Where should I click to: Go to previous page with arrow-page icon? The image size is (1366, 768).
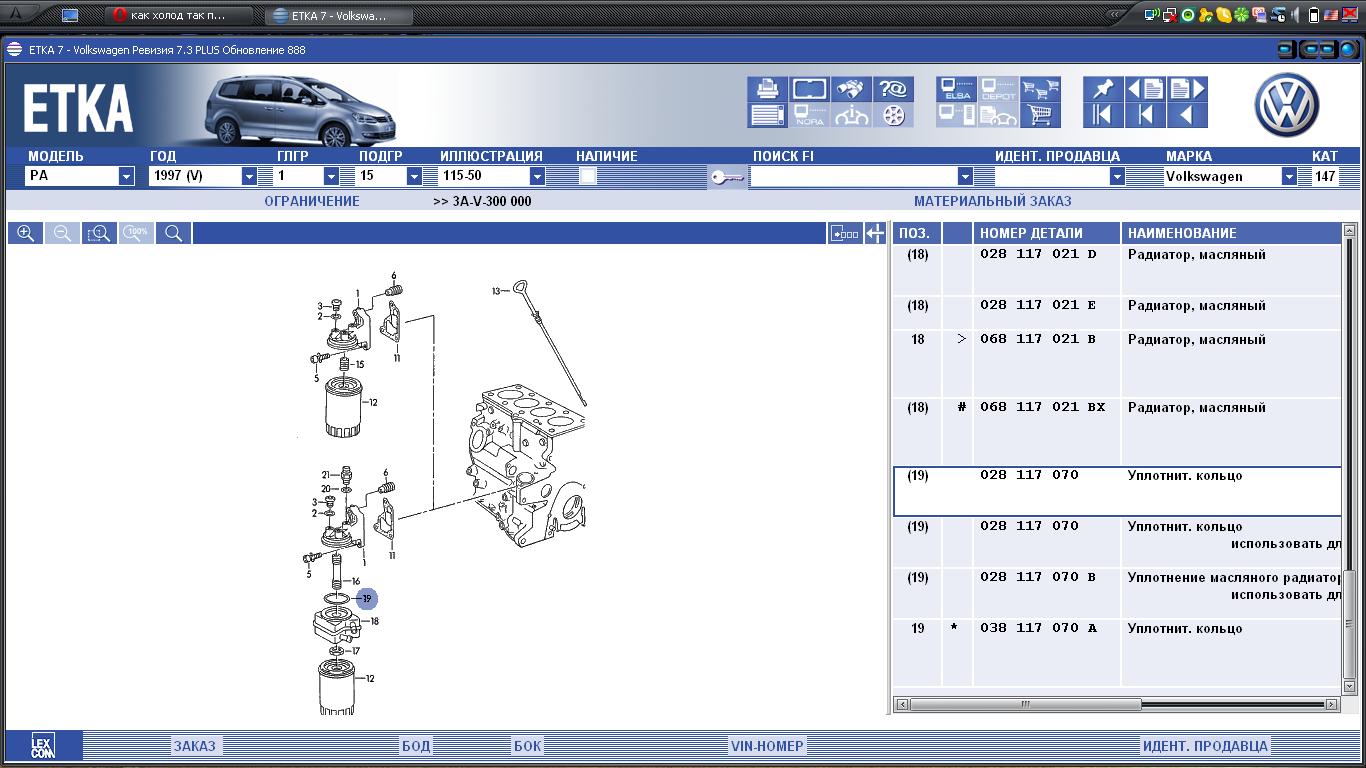pyautogui.click(x=1145, y=89)
